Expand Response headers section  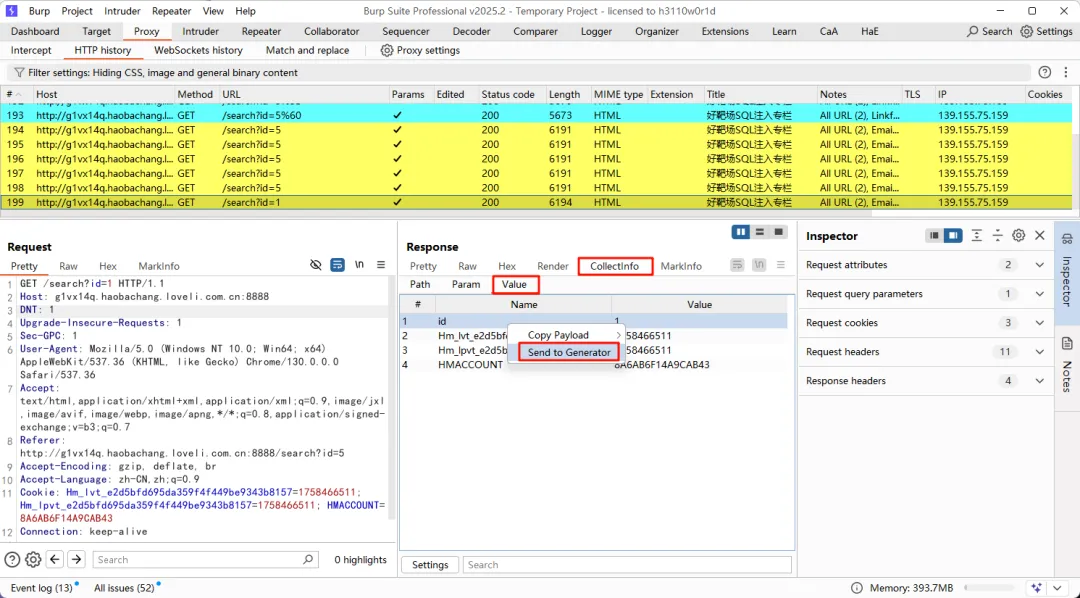point(1039,380)
